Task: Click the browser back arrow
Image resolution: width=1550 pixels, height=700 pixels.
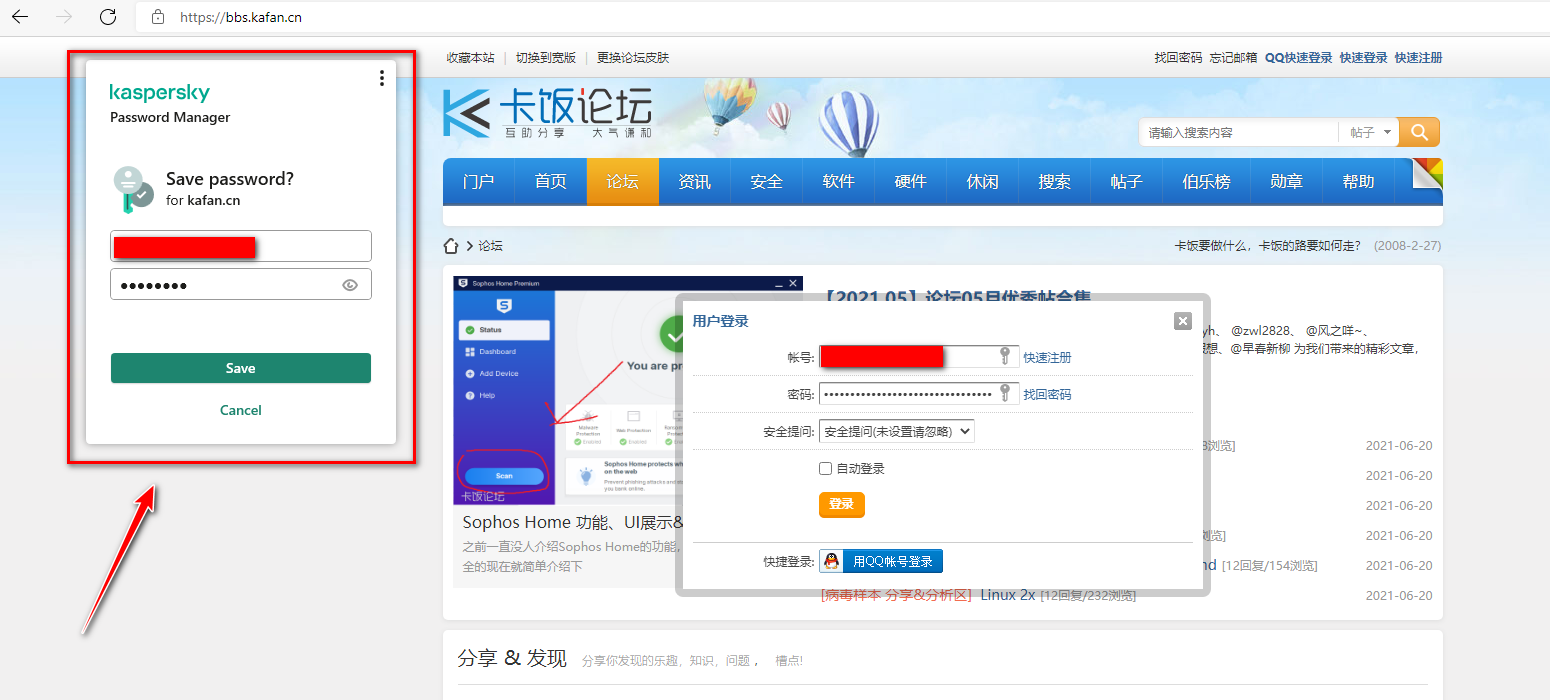Action: (x=20, y=17)
